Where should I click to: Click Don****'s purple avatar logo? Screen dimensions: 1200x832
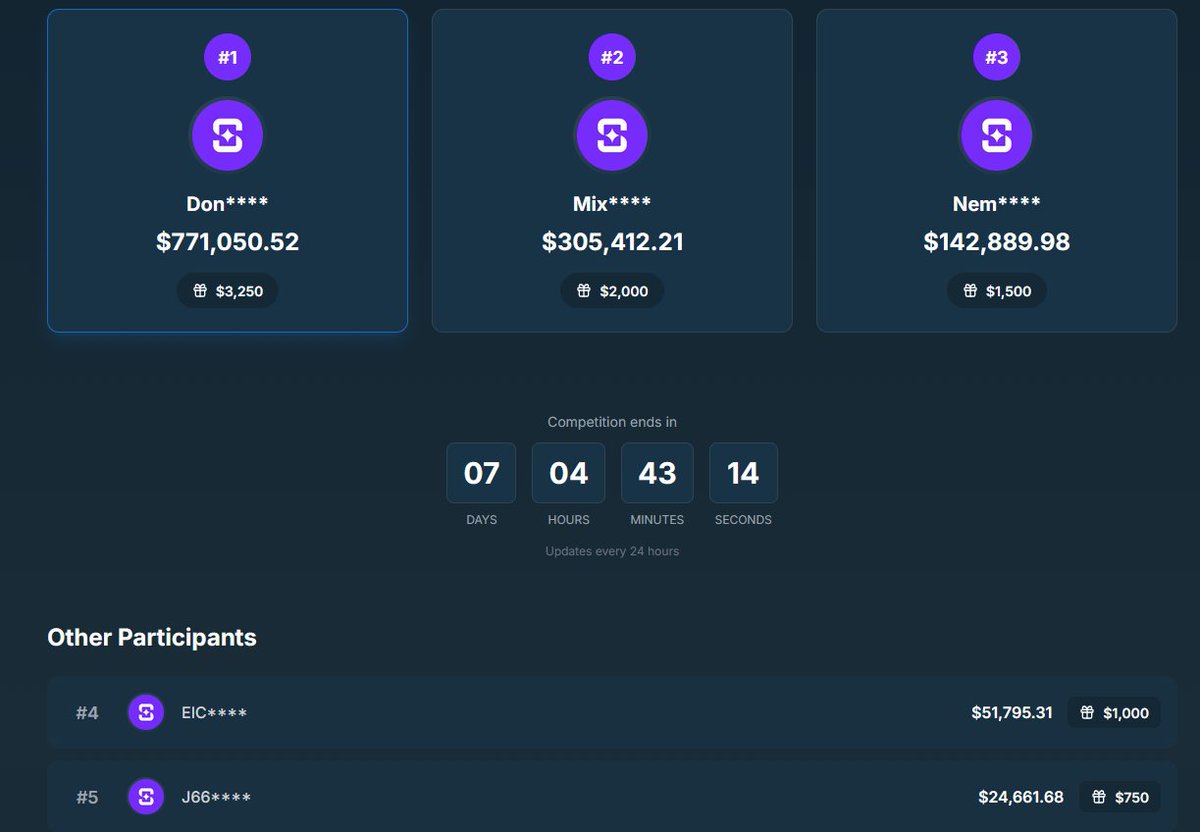[227, 134]
